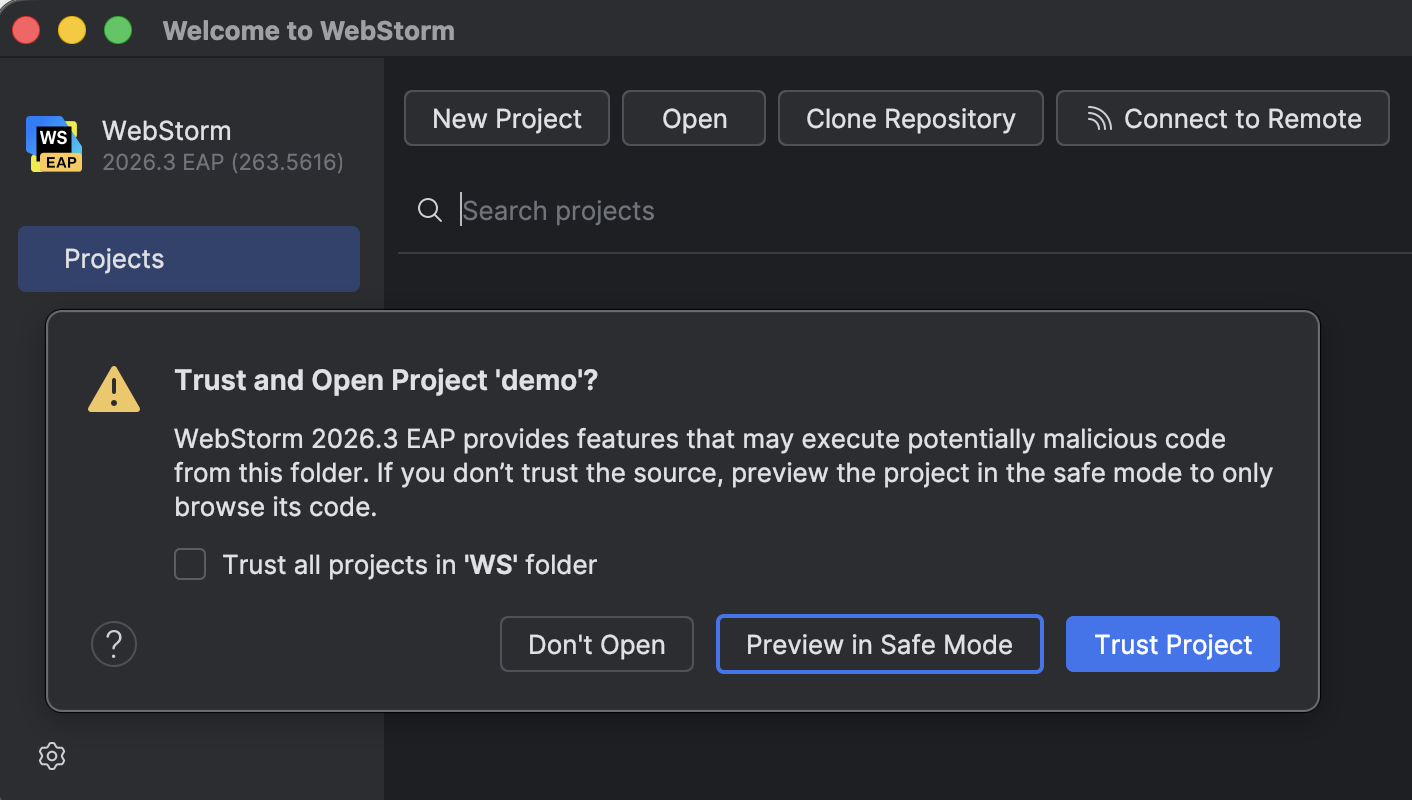1412x800 pixels.
Task: Click Connect to Remote button
Action: pyautogui.click(x=1223, y=118)
